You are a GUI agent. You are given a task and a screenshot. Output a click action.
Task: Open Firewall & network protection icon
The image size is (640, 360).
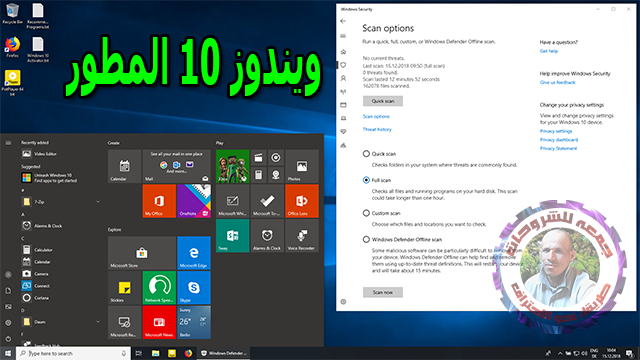pos(343,91)
